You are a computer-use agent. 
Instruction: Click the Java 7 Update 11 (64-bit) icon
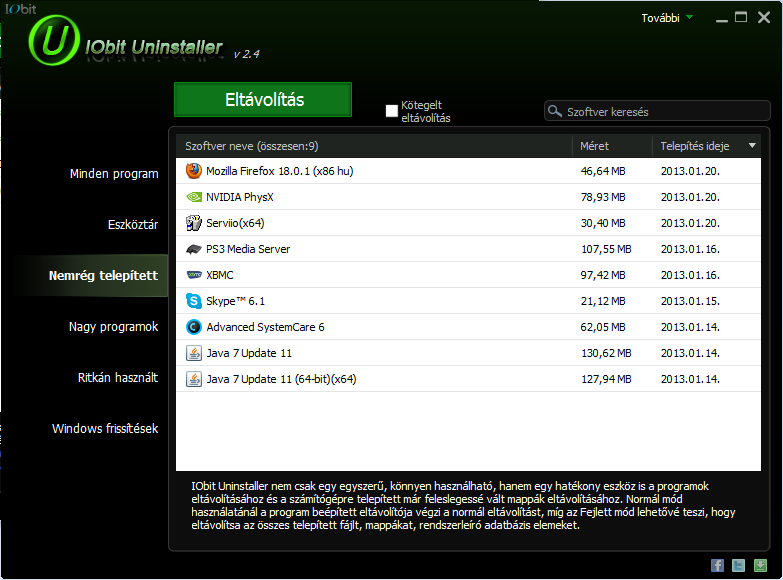(x=194, y=379)
